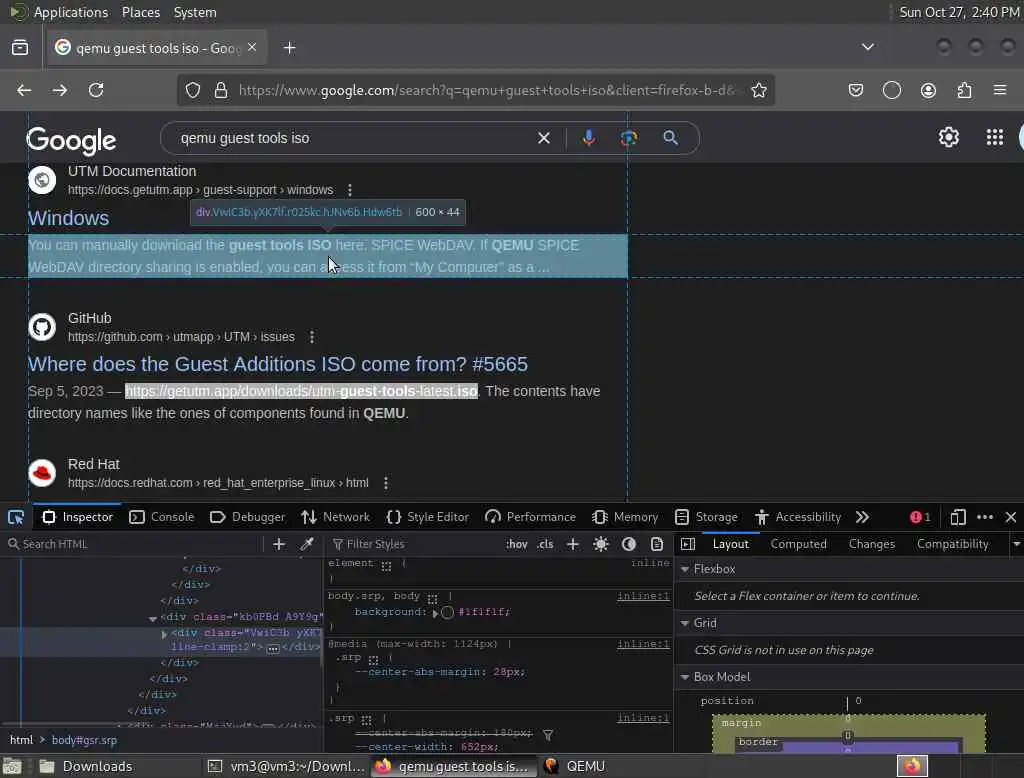Switch to the Debugger tab
Image resolution: width=1024 pixels, height=778 pixels.
pos(248,517)
